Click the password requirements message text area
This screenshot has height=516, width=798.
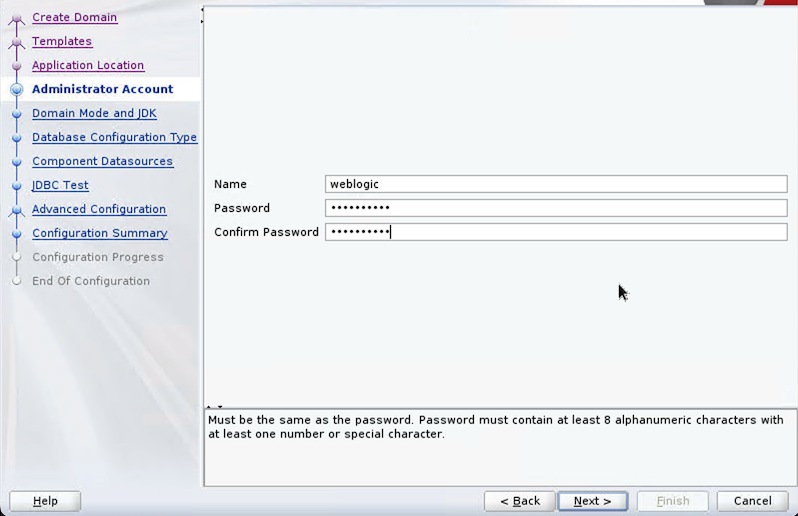click(500, 446)
